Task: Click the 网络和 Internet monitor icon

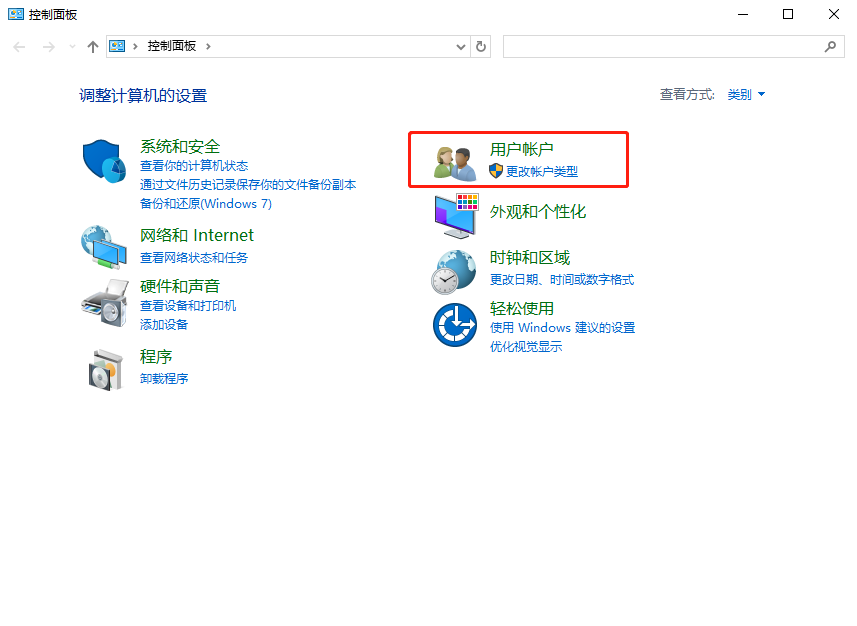Action: point(104,249)
